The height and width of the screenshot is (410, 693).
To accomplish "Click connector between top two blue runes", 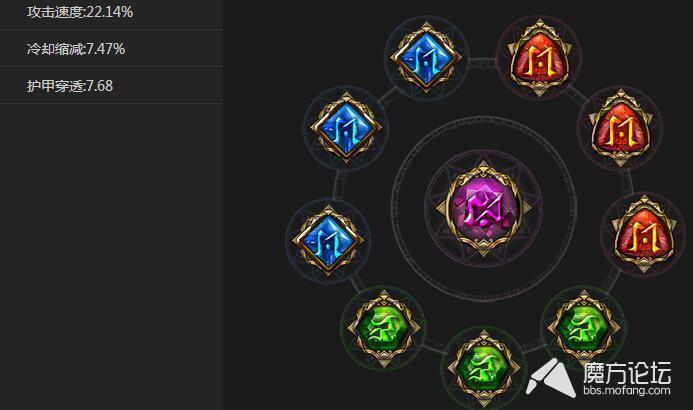I will (x=388, y=95).
